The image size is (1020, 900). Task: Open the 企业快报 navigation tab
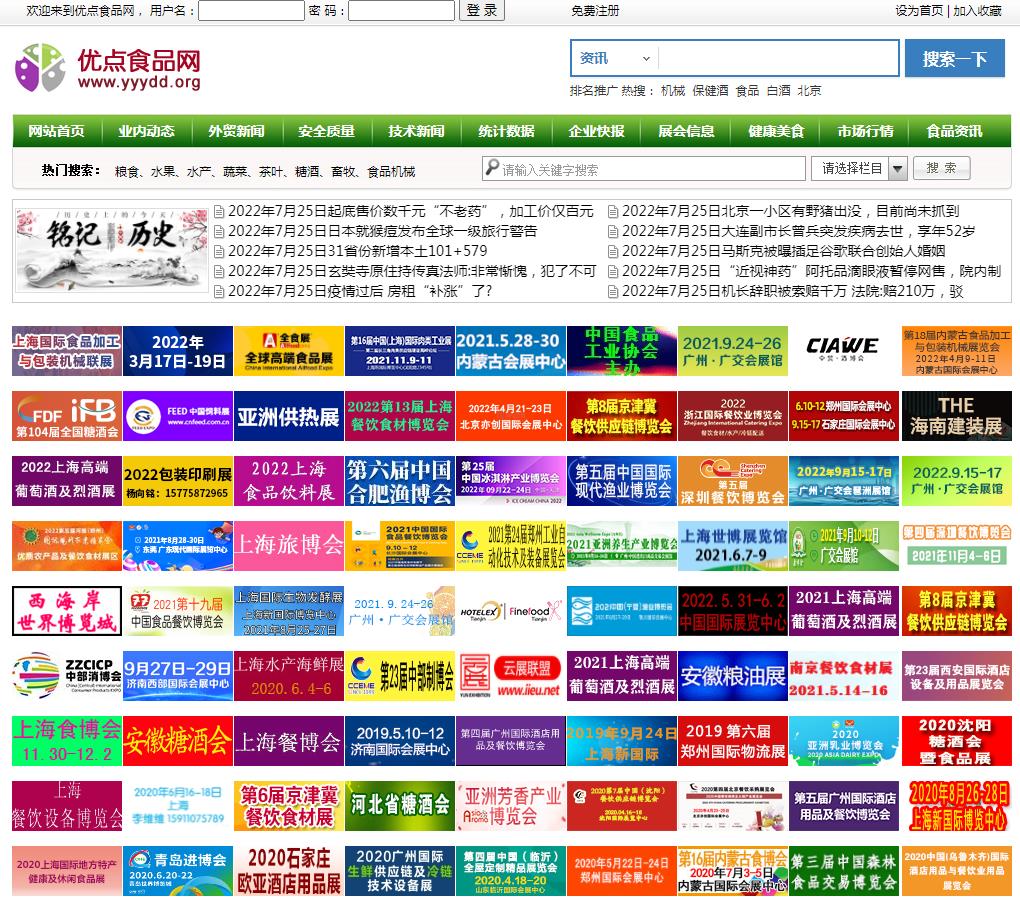coord(597,131)
